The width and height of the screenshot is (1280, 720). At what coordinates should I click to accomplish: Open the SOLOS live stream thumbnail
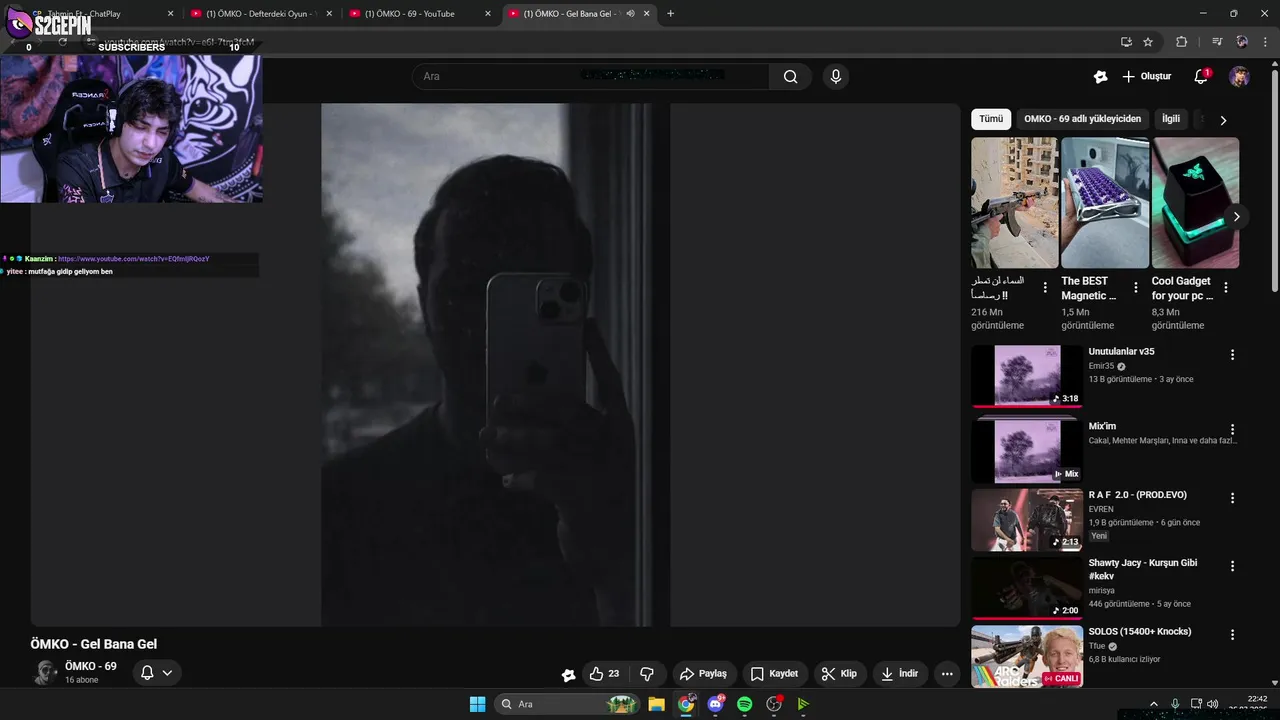1027,656
